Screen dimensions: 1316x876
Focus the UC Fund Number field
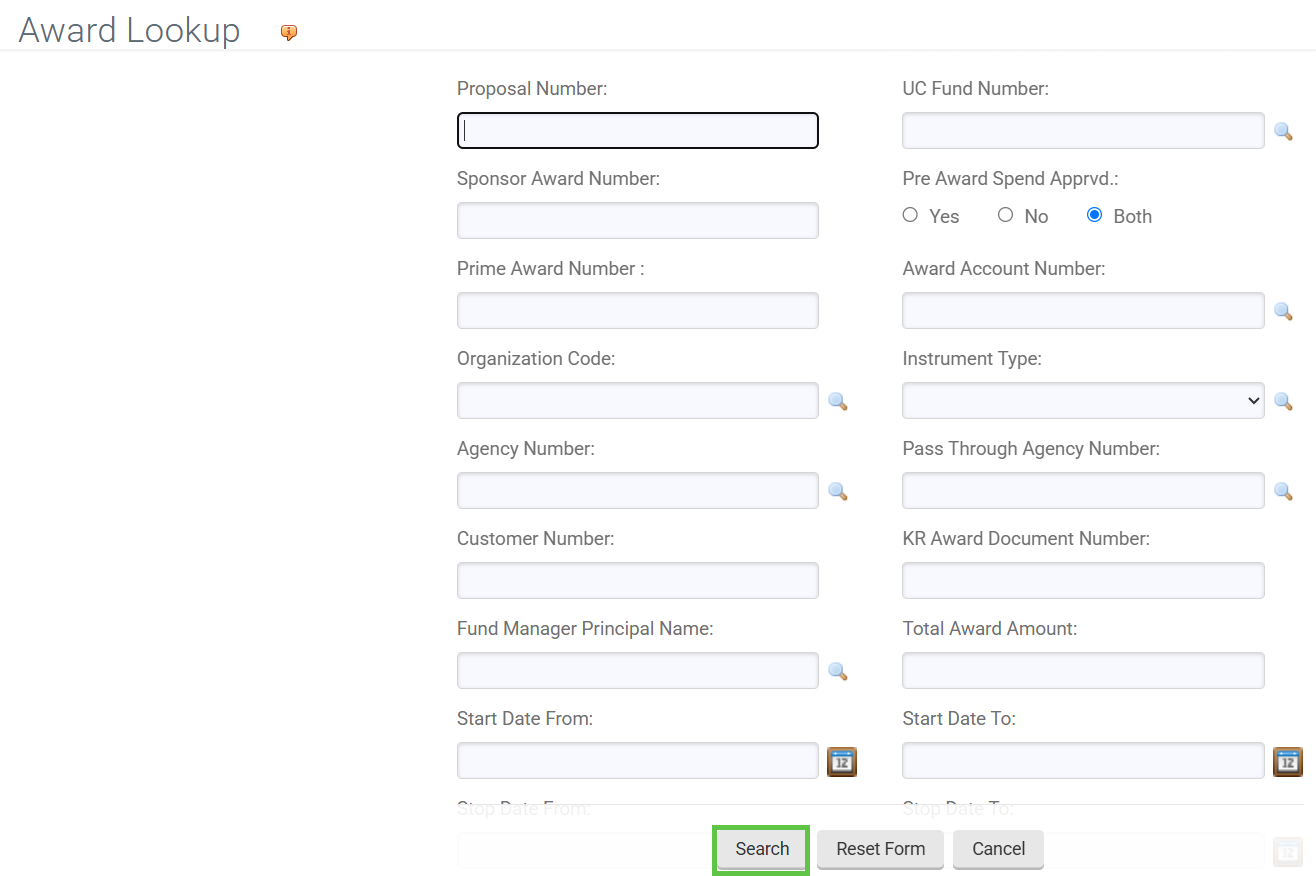(1083, 130)
